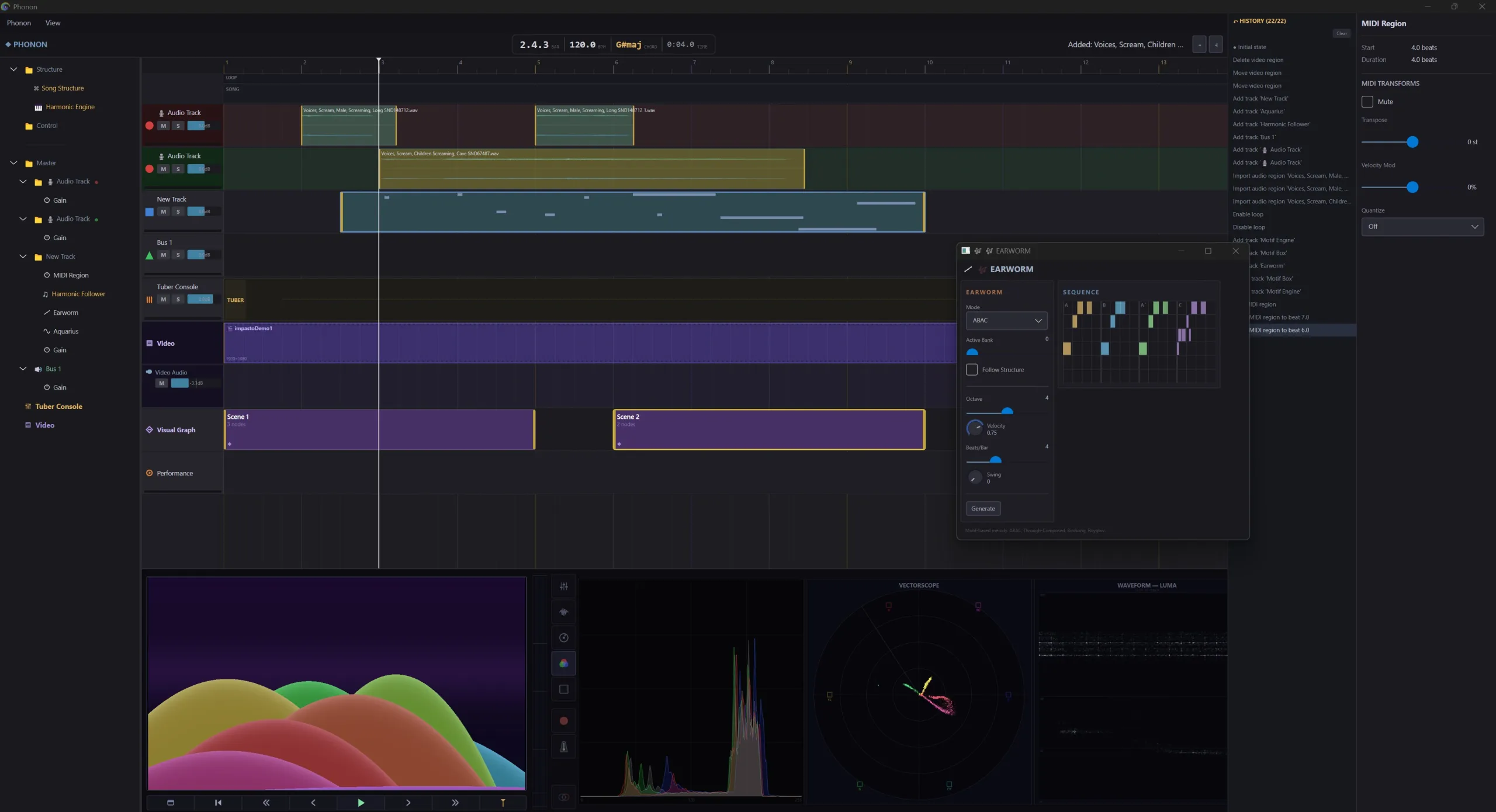
Task: Click the green triangle icon on Bus 1 track
Action: [x=149, y=255]
